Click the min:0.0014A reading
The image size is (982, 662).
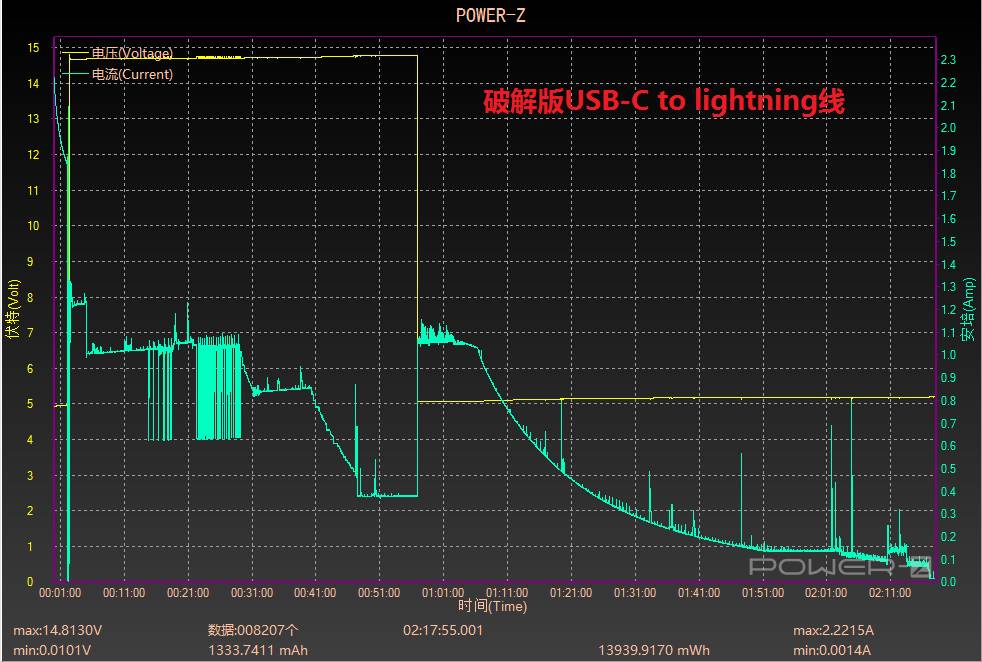tap(832, 650)
